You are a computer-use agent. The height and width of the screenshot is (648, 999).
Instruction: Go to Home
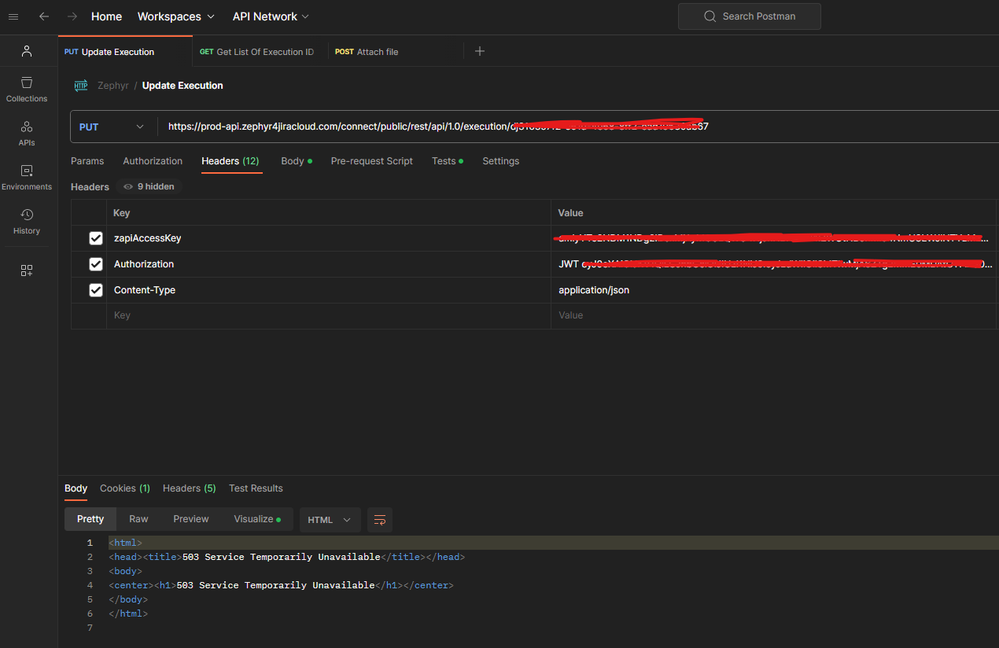point(106,17)
